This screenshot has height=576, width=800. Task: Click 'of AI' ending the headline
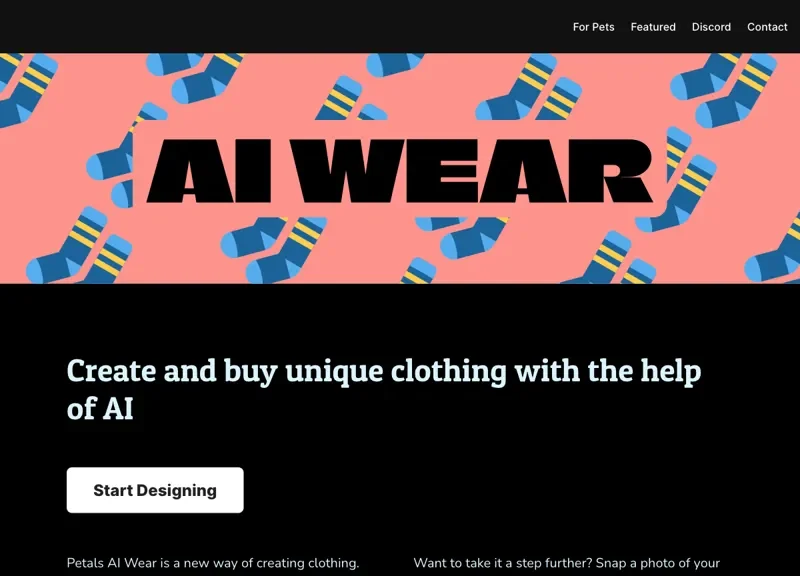[x=100, y=409]
